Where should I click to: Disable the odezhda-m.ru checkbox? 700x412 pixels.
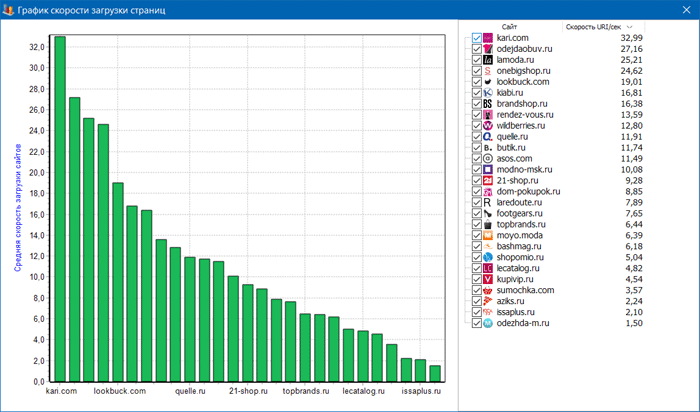click(476, 323)
